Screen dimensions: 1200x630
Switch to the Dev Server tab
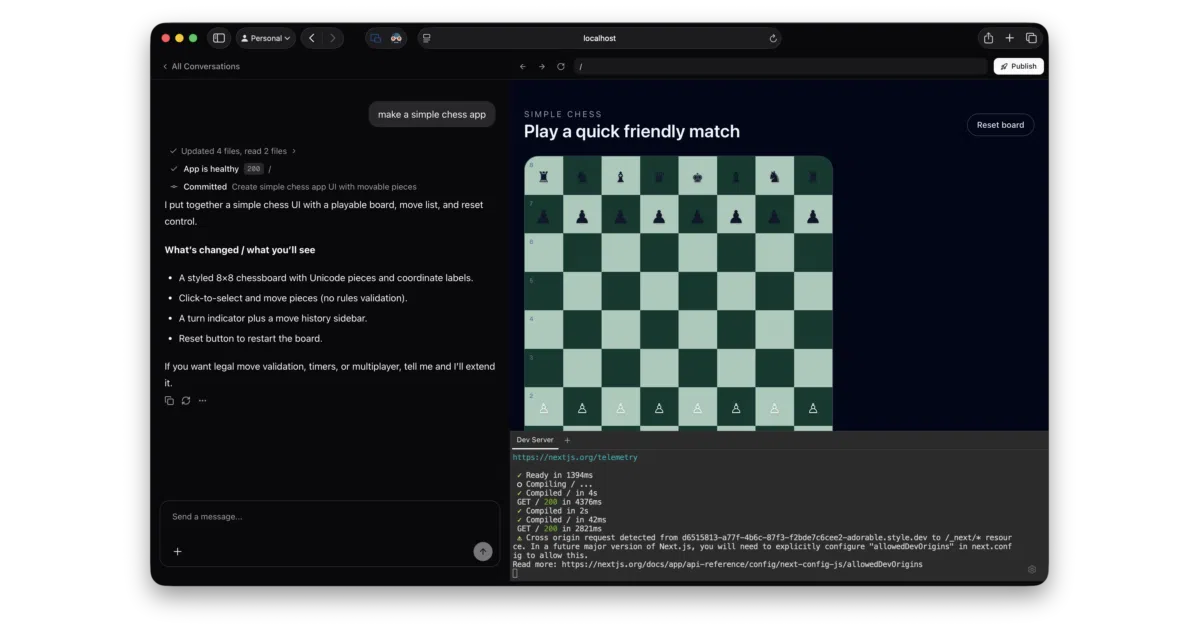[535, 440]
